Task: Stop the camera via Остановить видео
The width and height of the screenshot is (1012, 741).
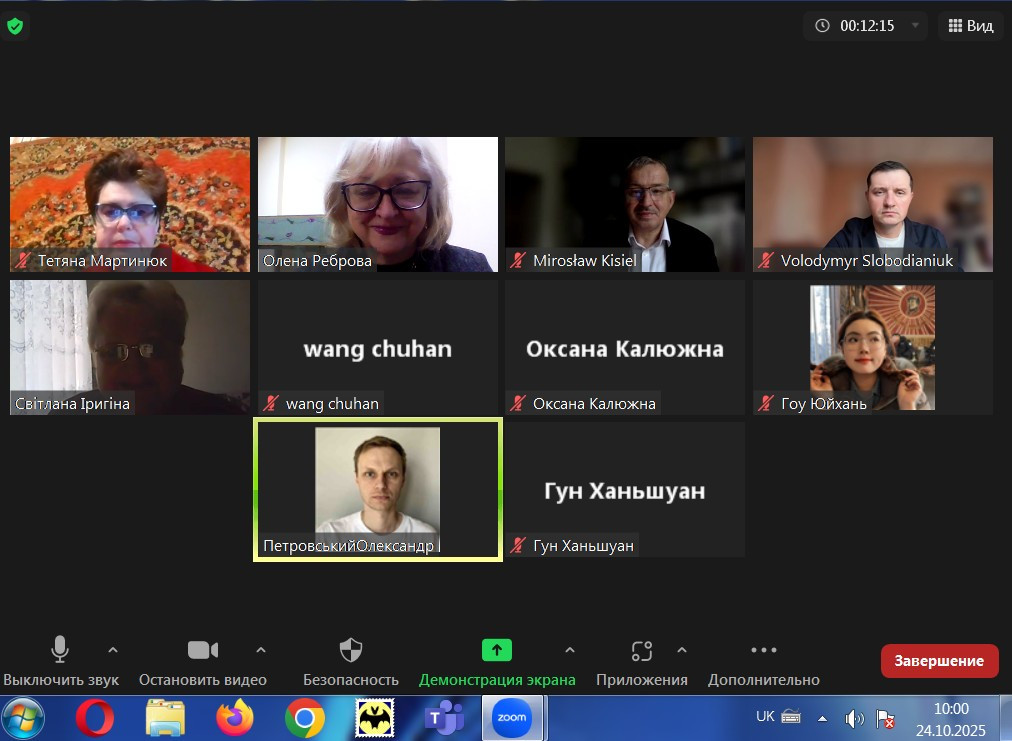Action: tap(203, 662)
